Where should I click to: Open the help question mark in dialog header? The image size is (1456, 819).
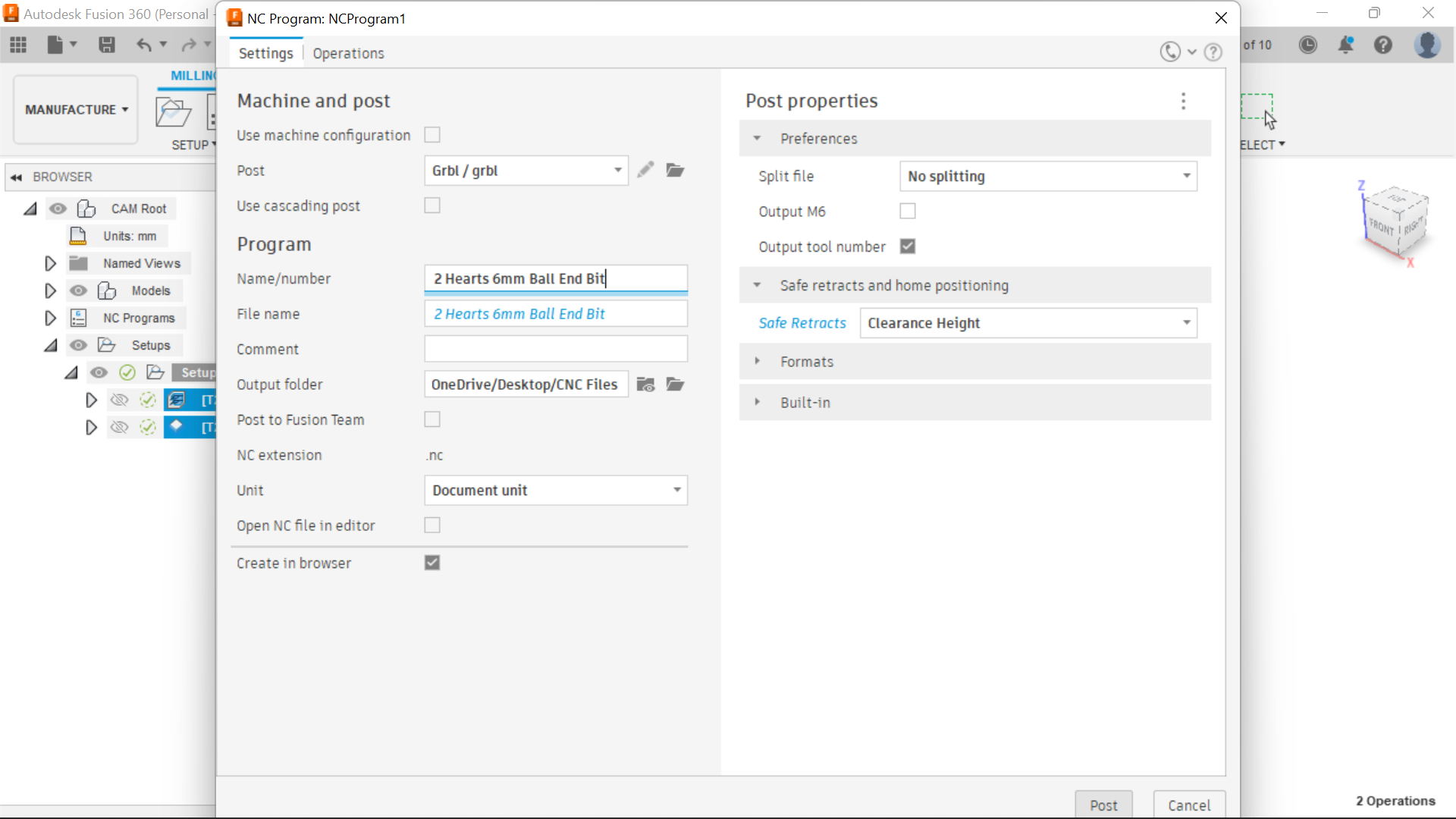click(1213, 52)
